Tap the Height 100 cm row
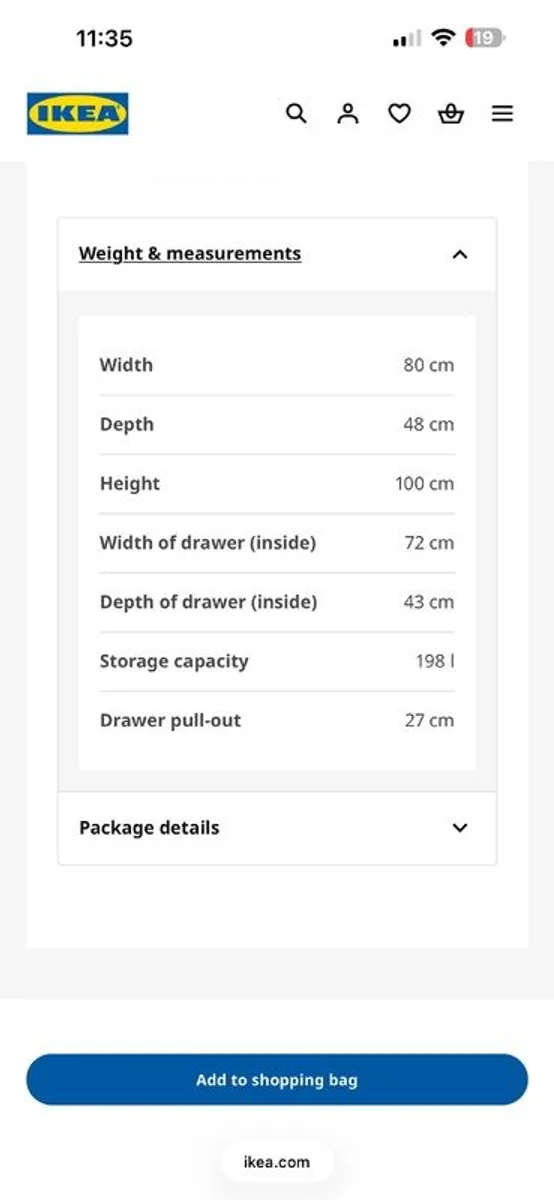 coord(277,483)
